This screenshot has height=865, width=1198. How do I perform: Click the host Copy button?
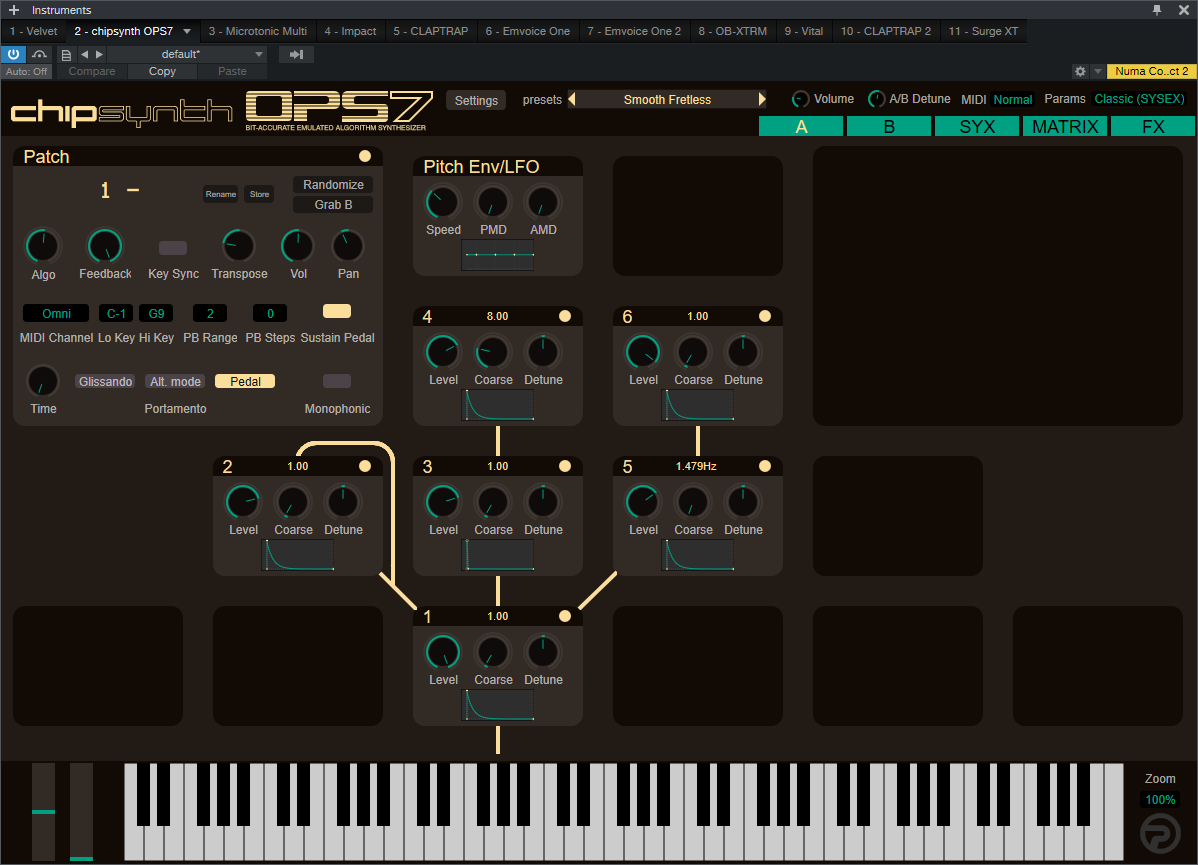[x=162, y=71]
